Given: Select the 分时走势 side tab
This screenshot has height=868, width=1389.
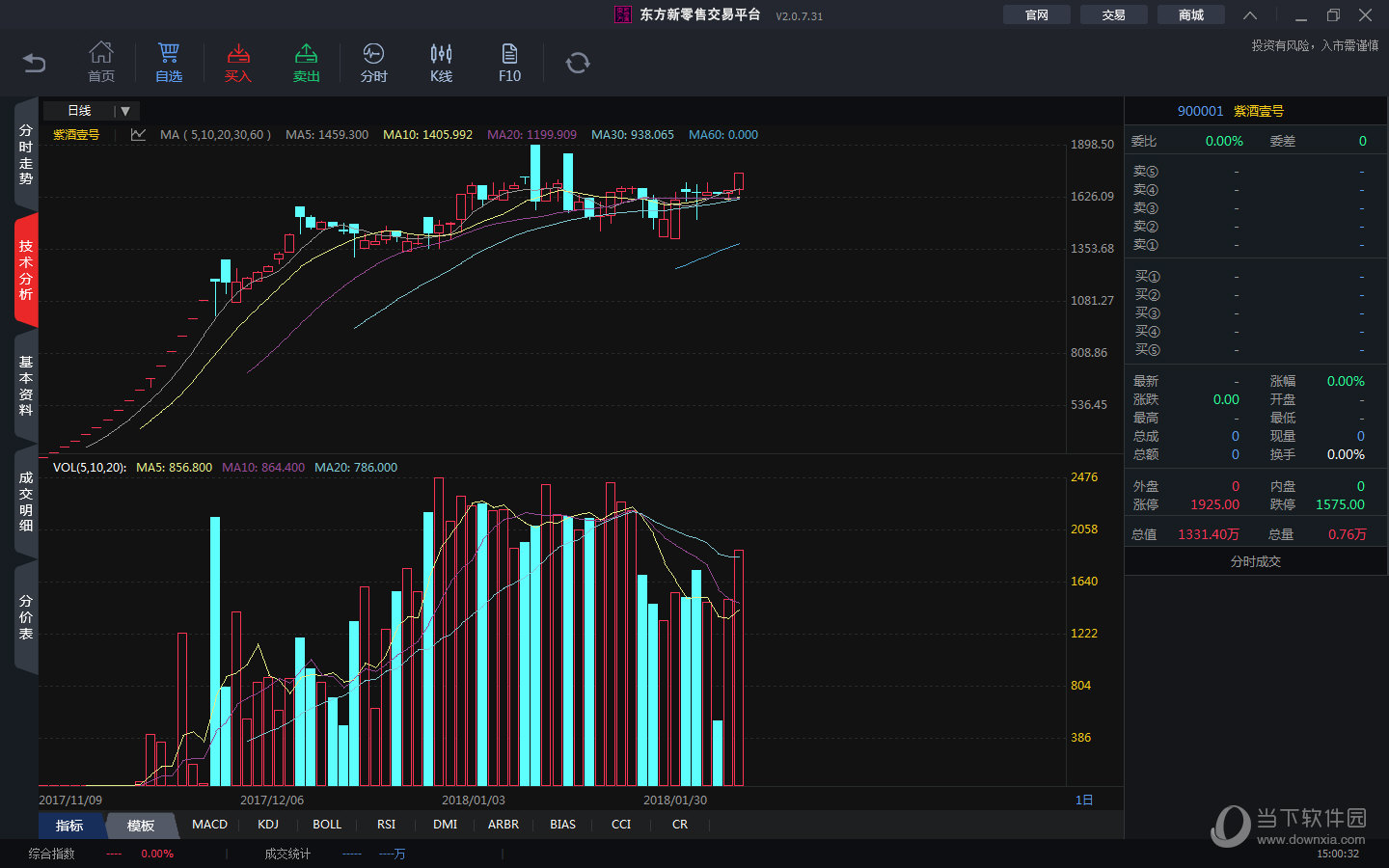Looking at the screenshot, I should [x=26, y=154].
